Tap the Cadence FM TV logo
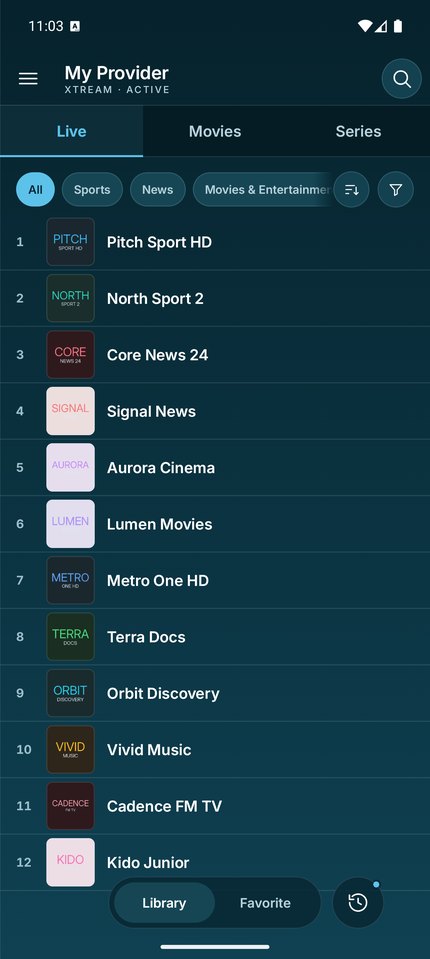Viewport: 430px width, 959px height. [x=70, y=806]
